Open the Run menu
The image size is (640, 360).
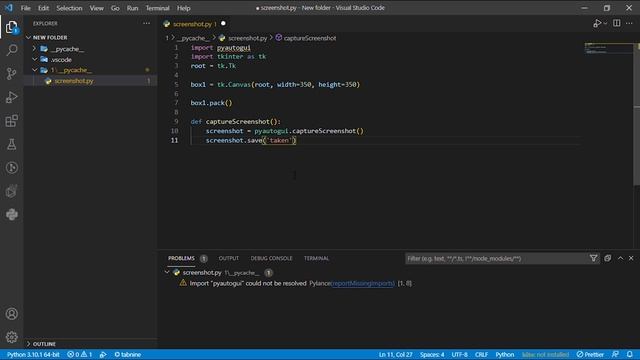[x=132, y=8]
